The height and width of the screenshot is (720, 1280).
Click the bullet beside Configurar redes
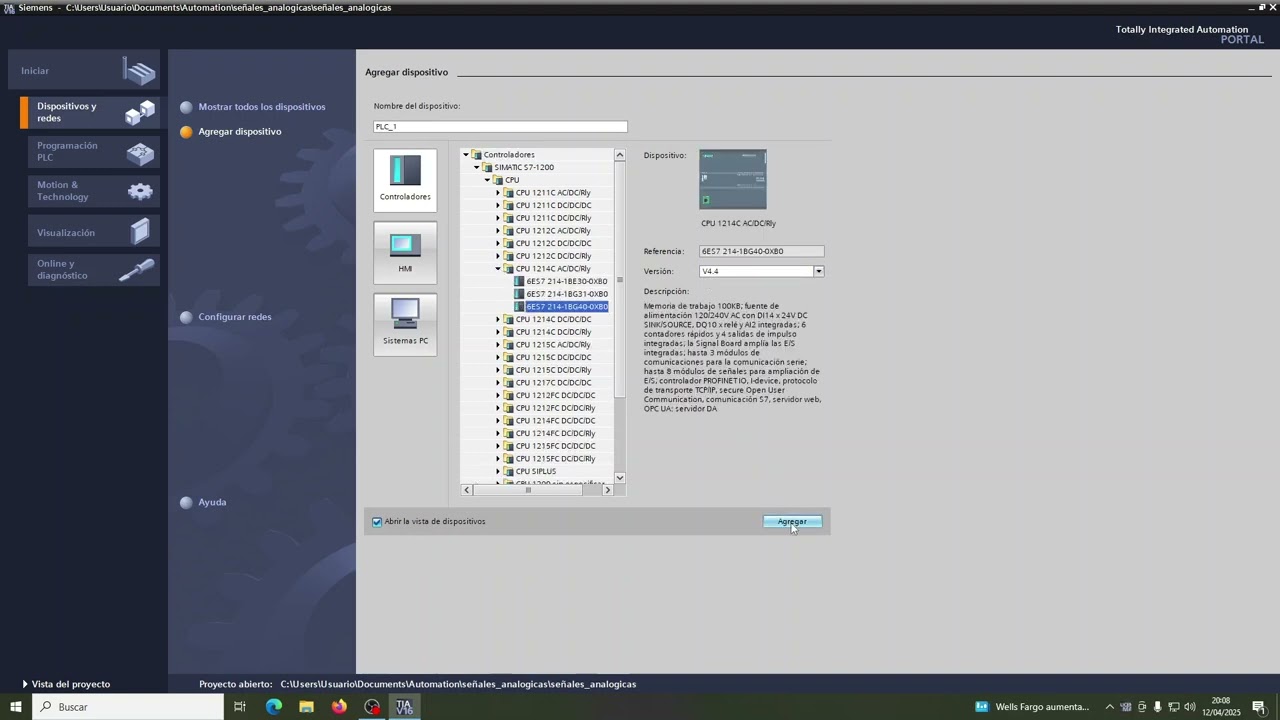pos(186,317)
